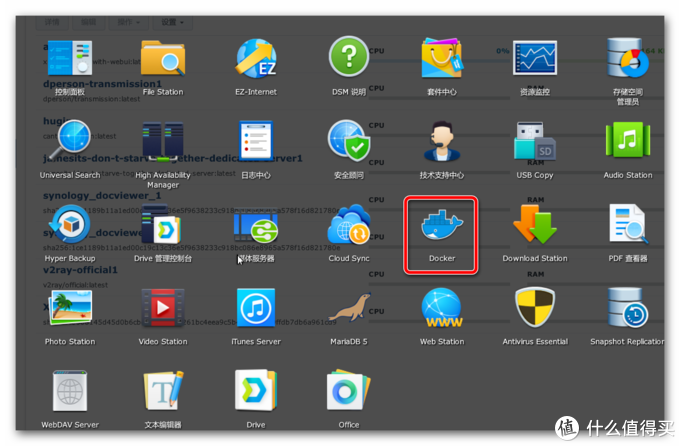Open Antivirus Essential

[x=535, y=308]
